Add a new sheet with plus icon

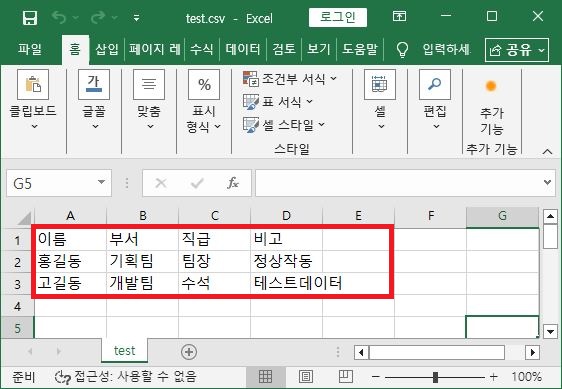(189, 352)
